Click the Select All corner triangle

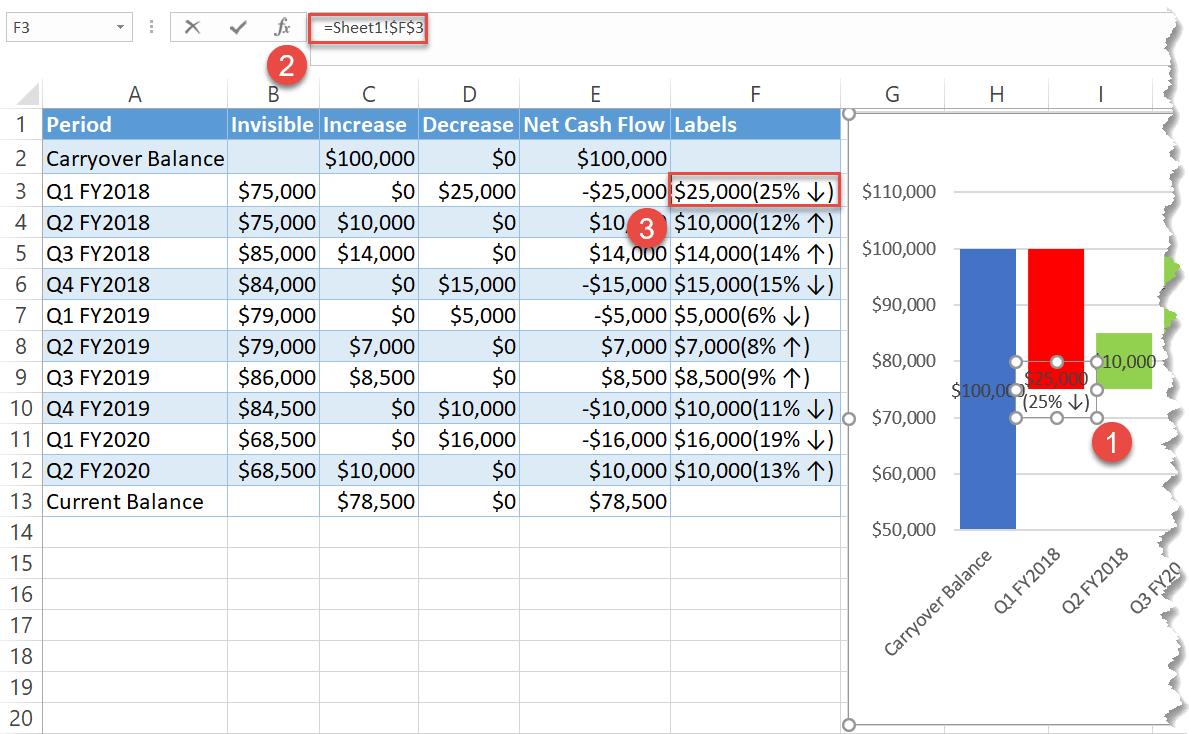tap(28, 94)
